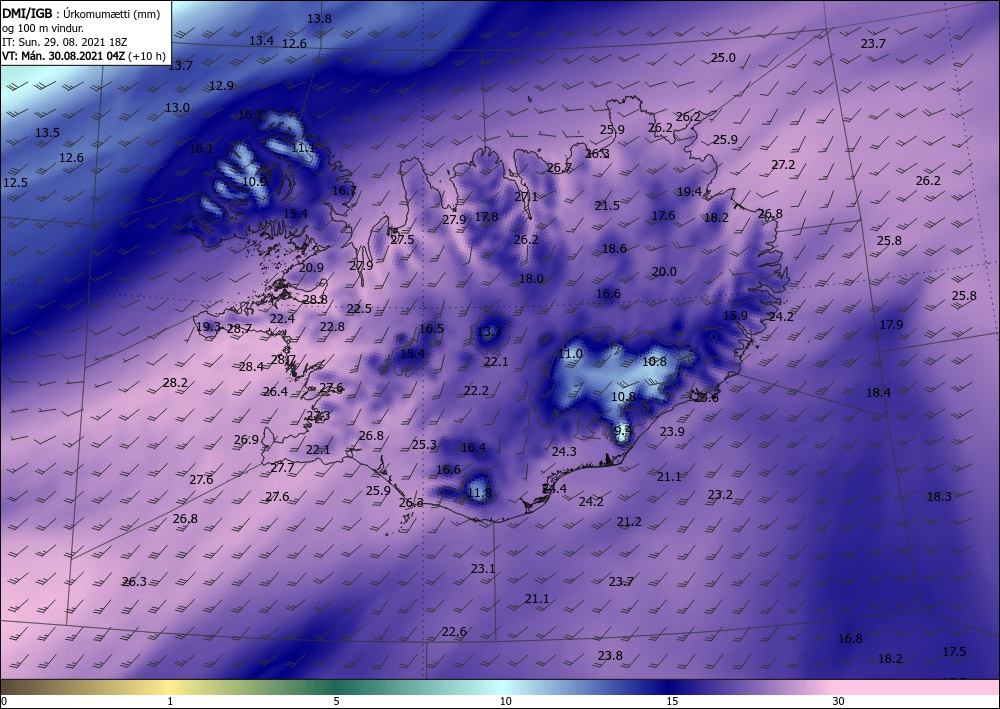Select the 27.1 map value
Image resolution: width=1000 pixels, height=709 pixels.
point(526,196)
